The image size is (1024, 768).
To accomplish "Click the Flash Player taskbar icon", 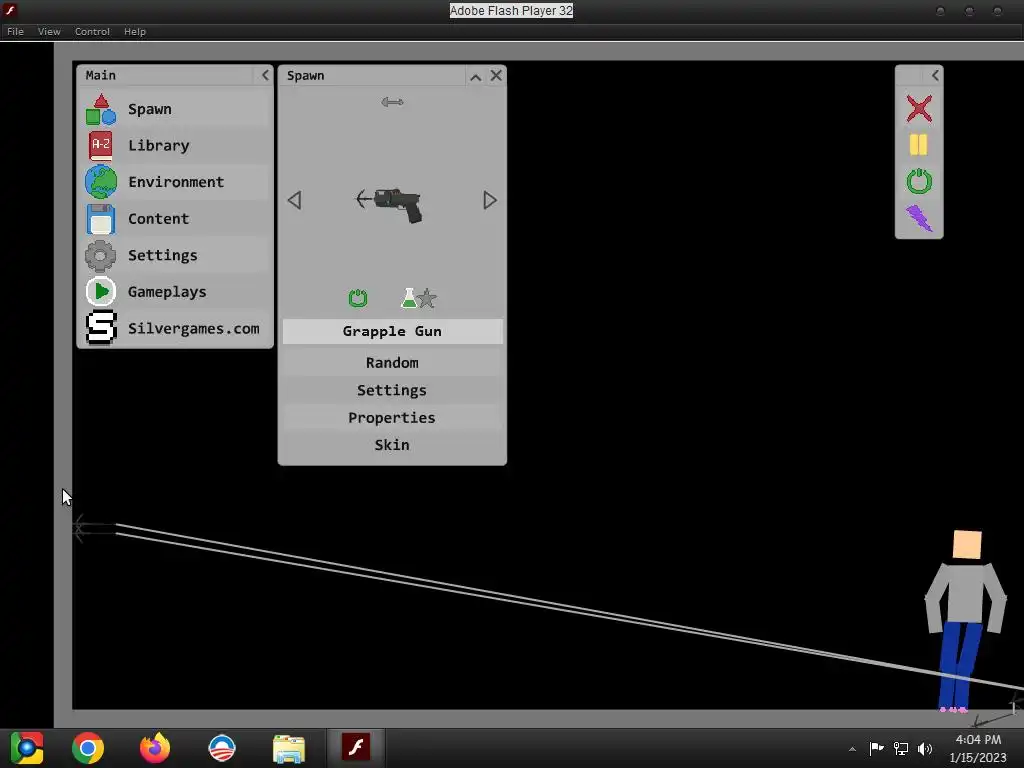I will pos(356,747).
